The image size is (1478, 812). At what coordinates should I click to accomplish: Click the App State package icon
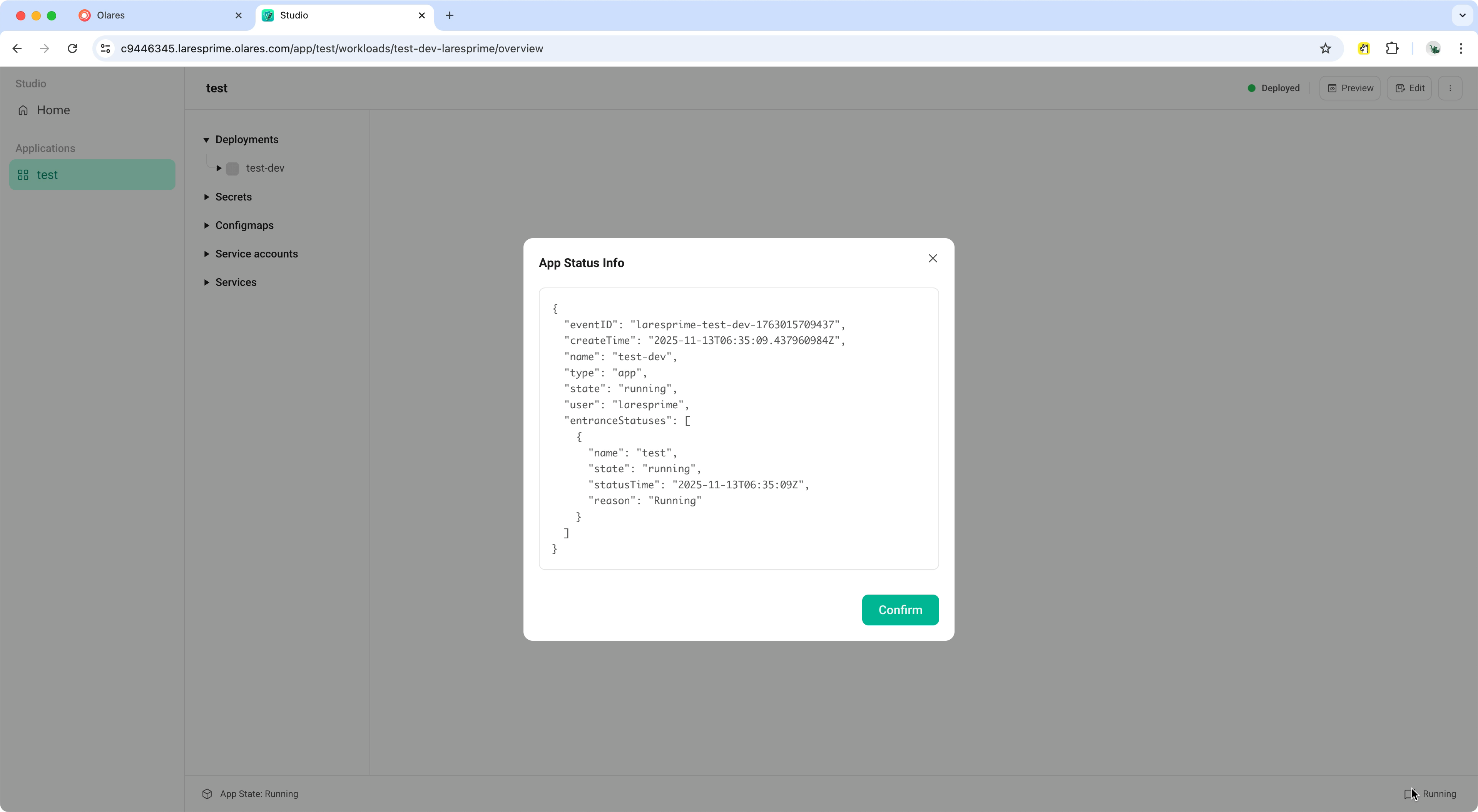click(x=207, y=794)
